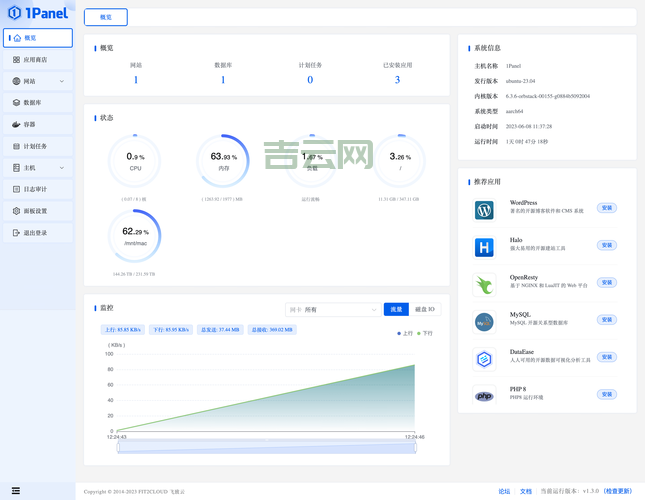645x500 pixels.
Task: Open the 网卡 network card dropdown
Action: tap(331, 310)
